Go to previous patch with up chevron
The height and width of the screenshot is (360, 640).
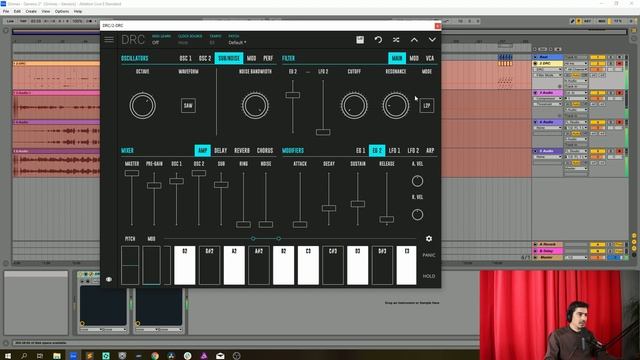coord(414,40)
